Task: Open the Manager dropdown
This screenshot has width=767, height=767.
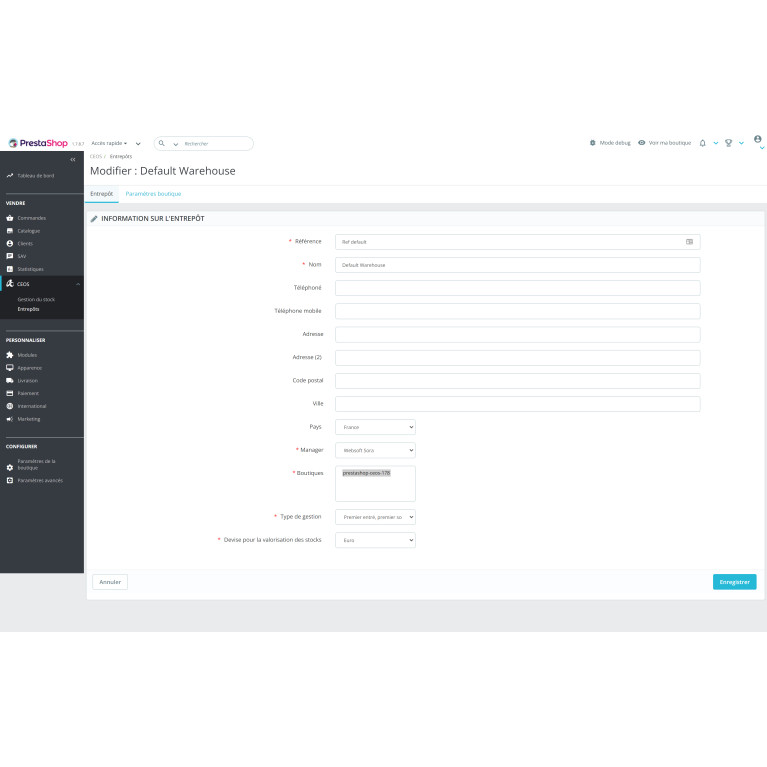Action: [374, 450]
